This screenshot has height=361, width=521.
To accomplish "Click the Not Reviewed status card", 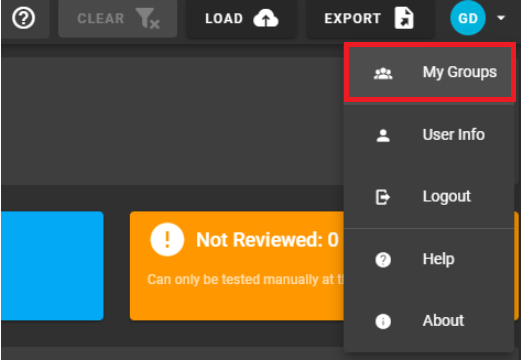I will pyautogui.click(x=237, y=266).
